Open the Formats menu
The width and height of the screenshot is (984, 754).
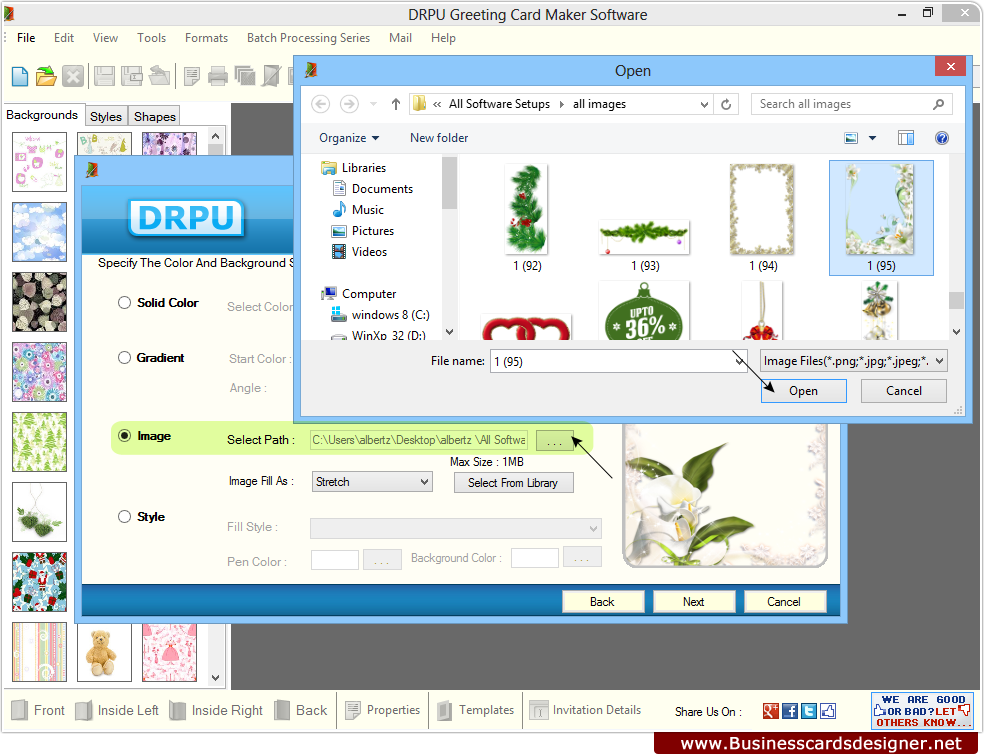tap(206, 38)
